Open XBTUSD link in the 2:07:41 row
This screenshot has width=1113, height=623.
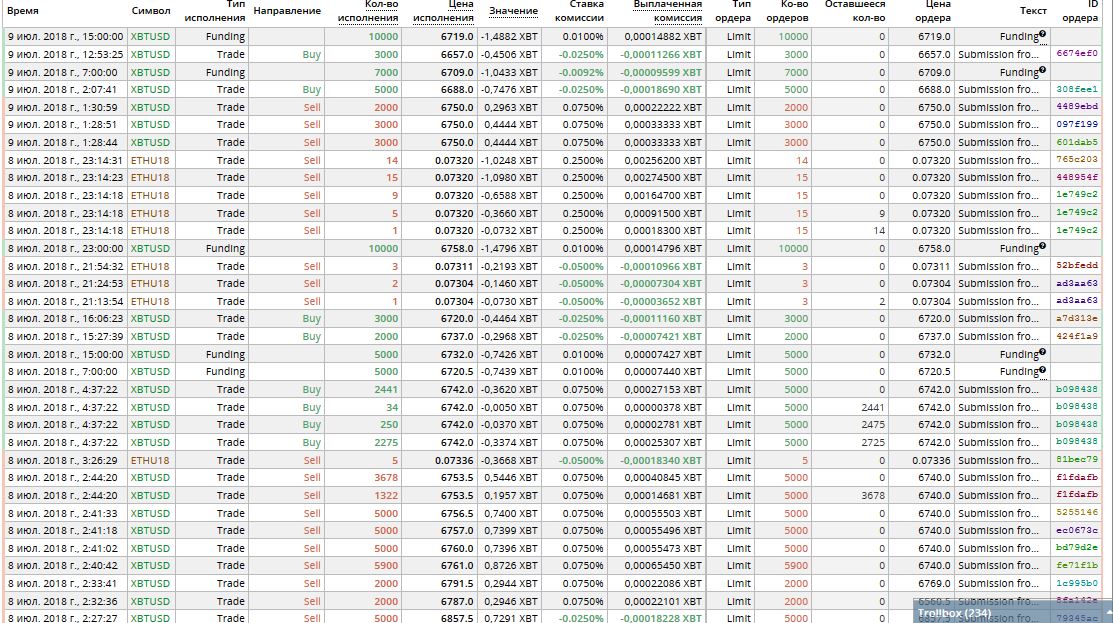150,89
